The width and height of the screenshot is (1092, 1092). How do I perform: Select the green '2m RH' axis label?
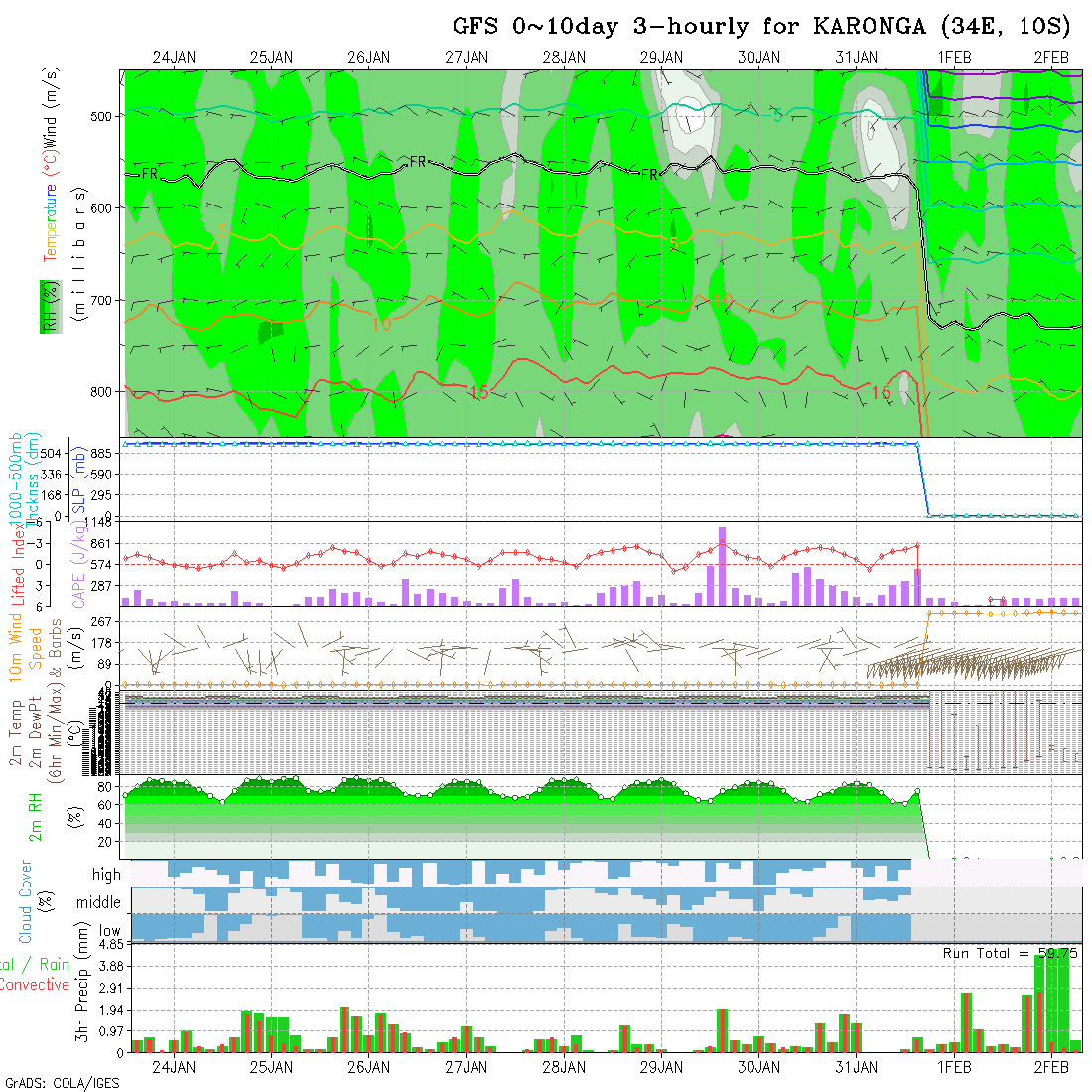[35, 816]
